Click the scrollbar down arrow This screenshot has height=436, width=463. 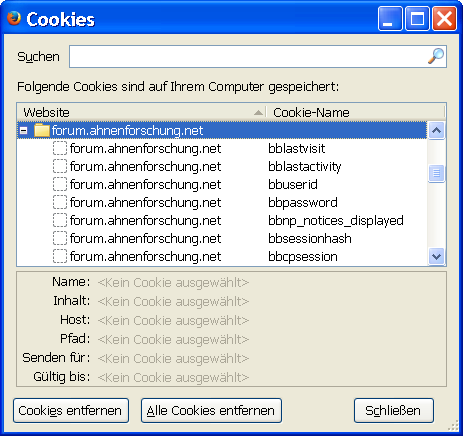(436, 256)
